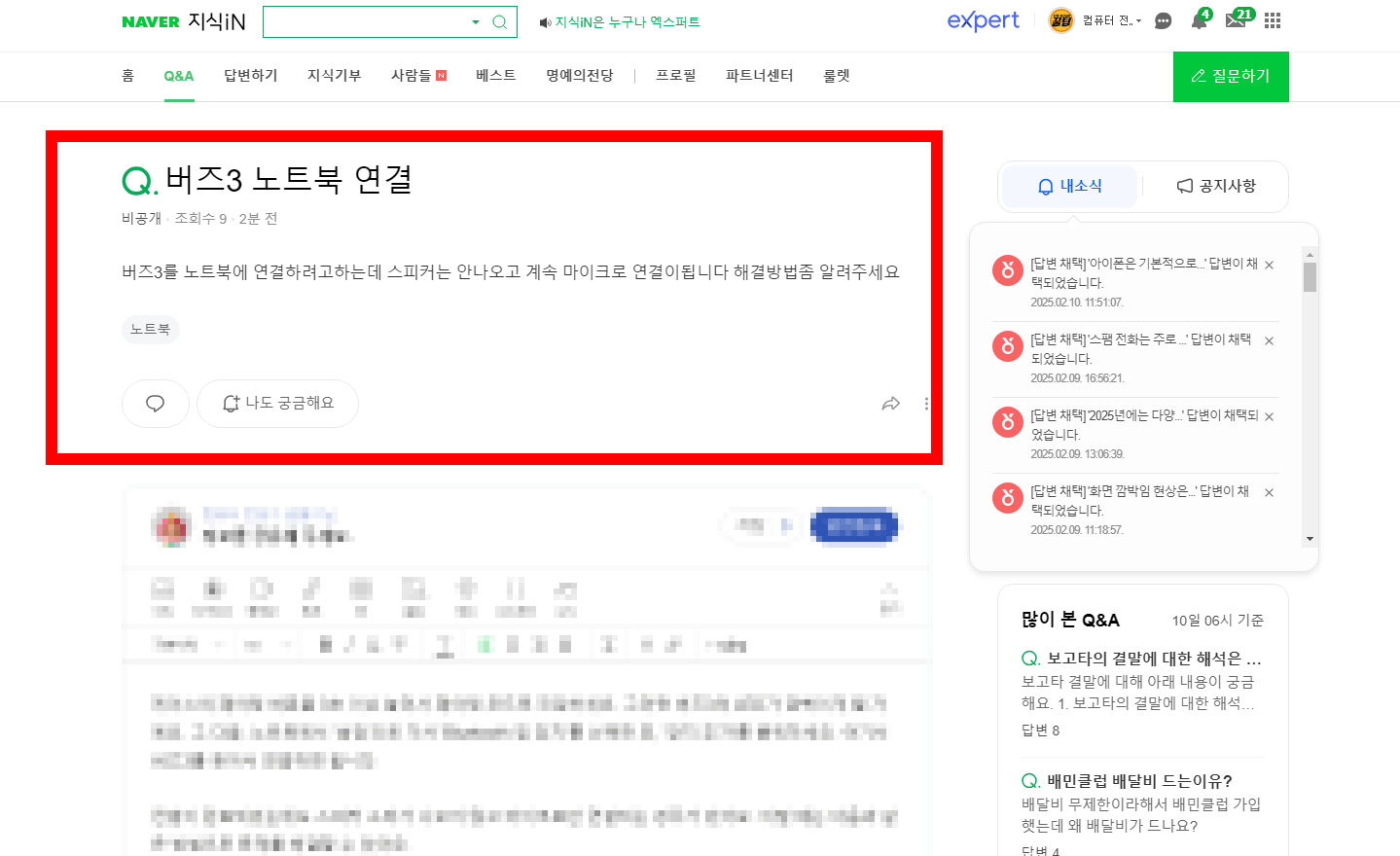Image resolution: width=1400 pixels, height=856 pixels.
Task: Open the 베스트 tab
Action: [x=495, y=75]
